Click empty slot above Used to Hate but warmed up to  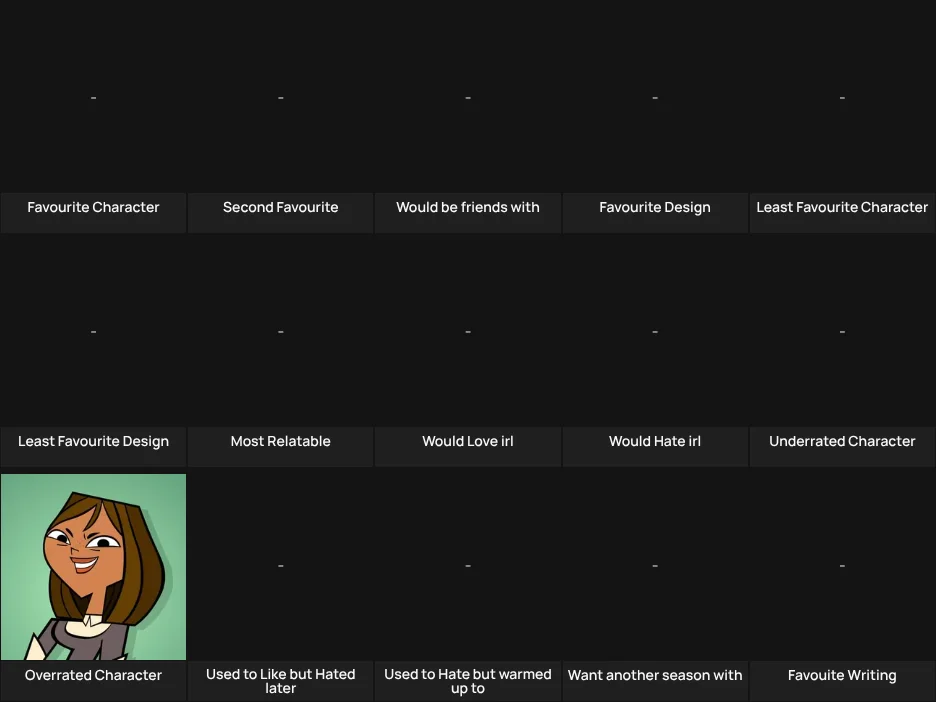pyautogui.click(x=468, y=565)
